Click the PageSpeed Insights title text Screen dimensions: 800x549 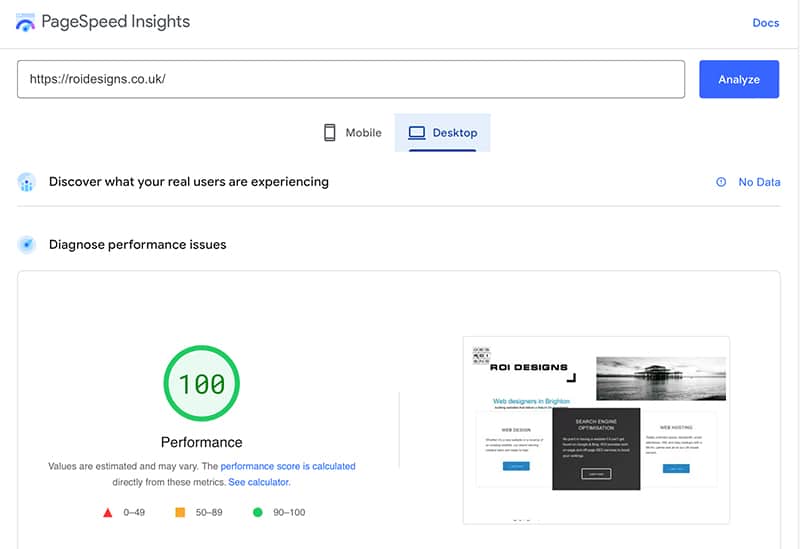115,22
